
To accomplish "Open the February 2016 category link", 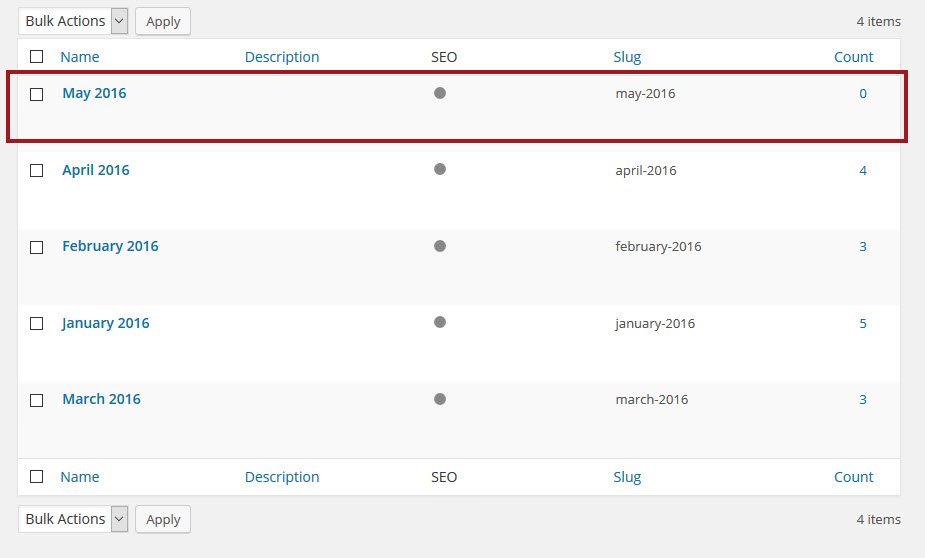I will [x=110, y=246].
